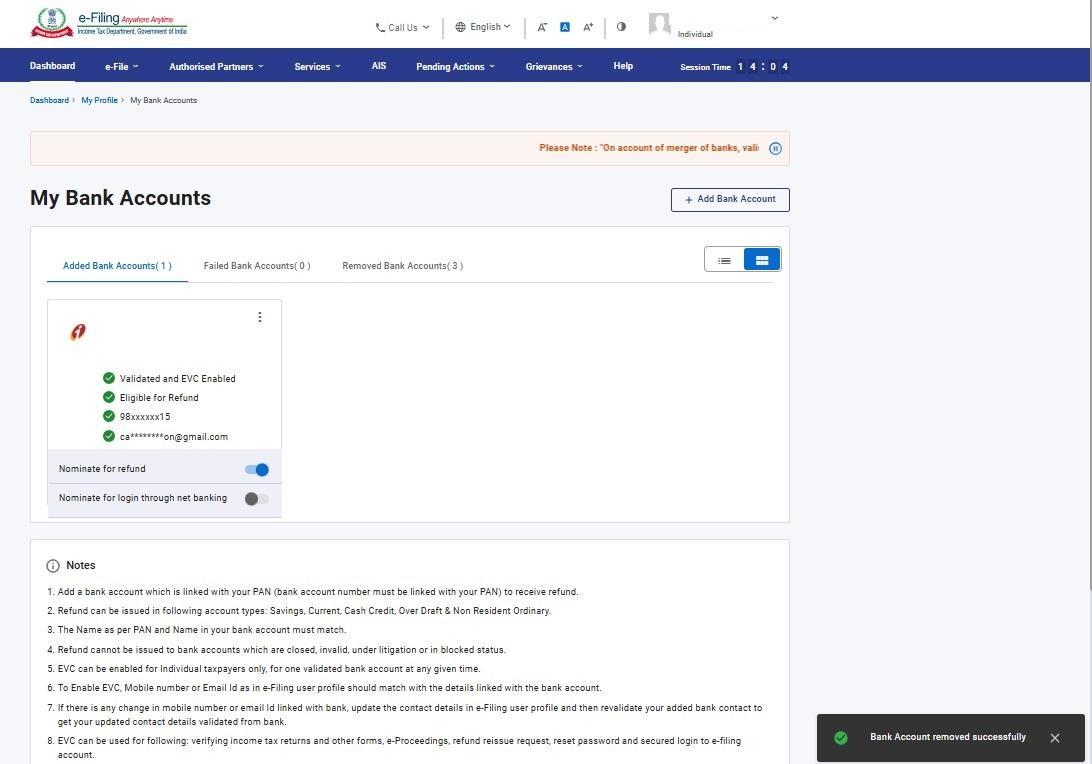Disable the Nominate for refund toggle

257,470
